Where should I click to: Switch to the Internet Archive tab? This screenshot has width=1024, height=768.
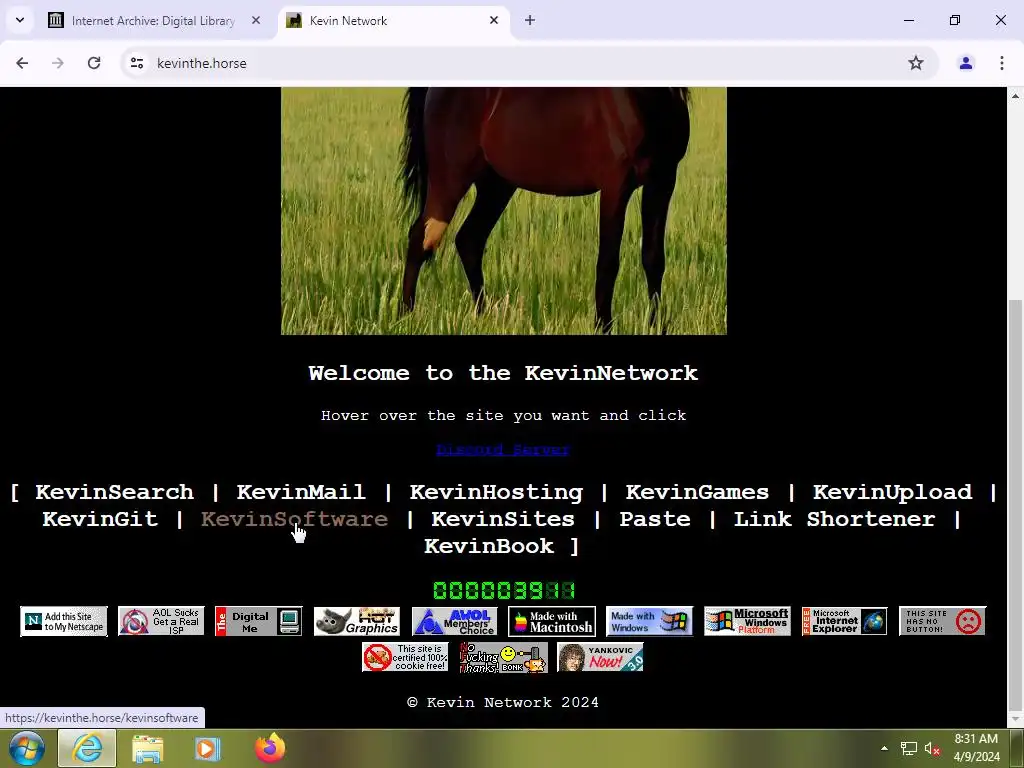point(153,20)
